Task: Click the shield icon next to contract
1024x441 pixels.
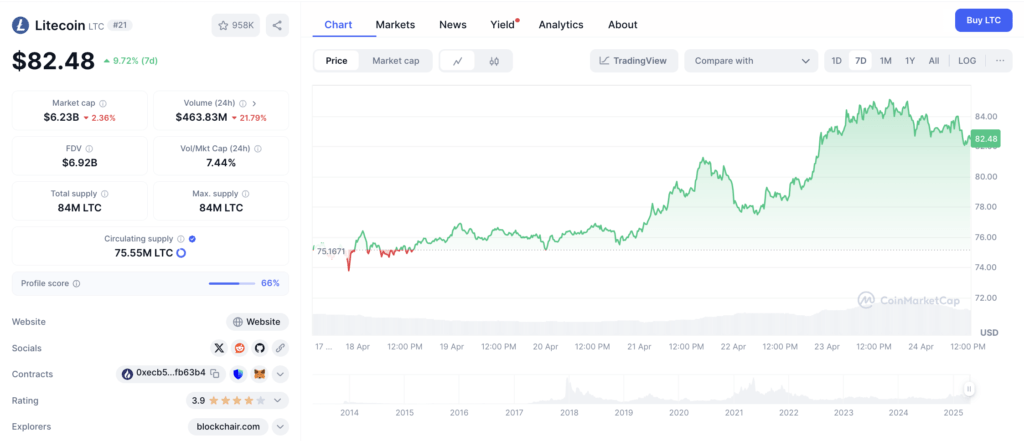Action: [238, 374]
